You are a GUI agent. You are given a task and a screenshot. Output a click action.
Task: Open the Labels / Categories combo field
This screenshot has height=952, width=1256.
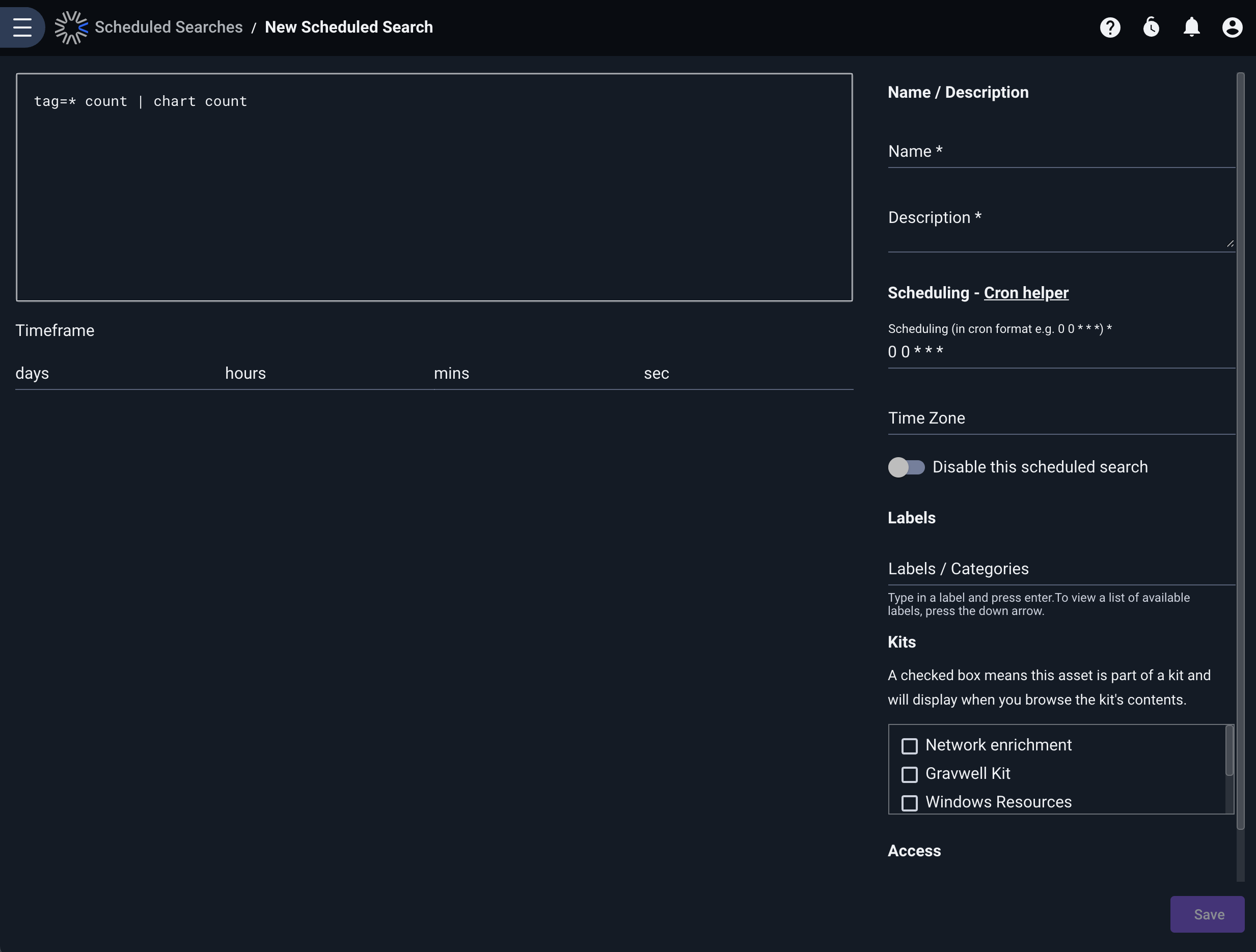click(1061, 569)
